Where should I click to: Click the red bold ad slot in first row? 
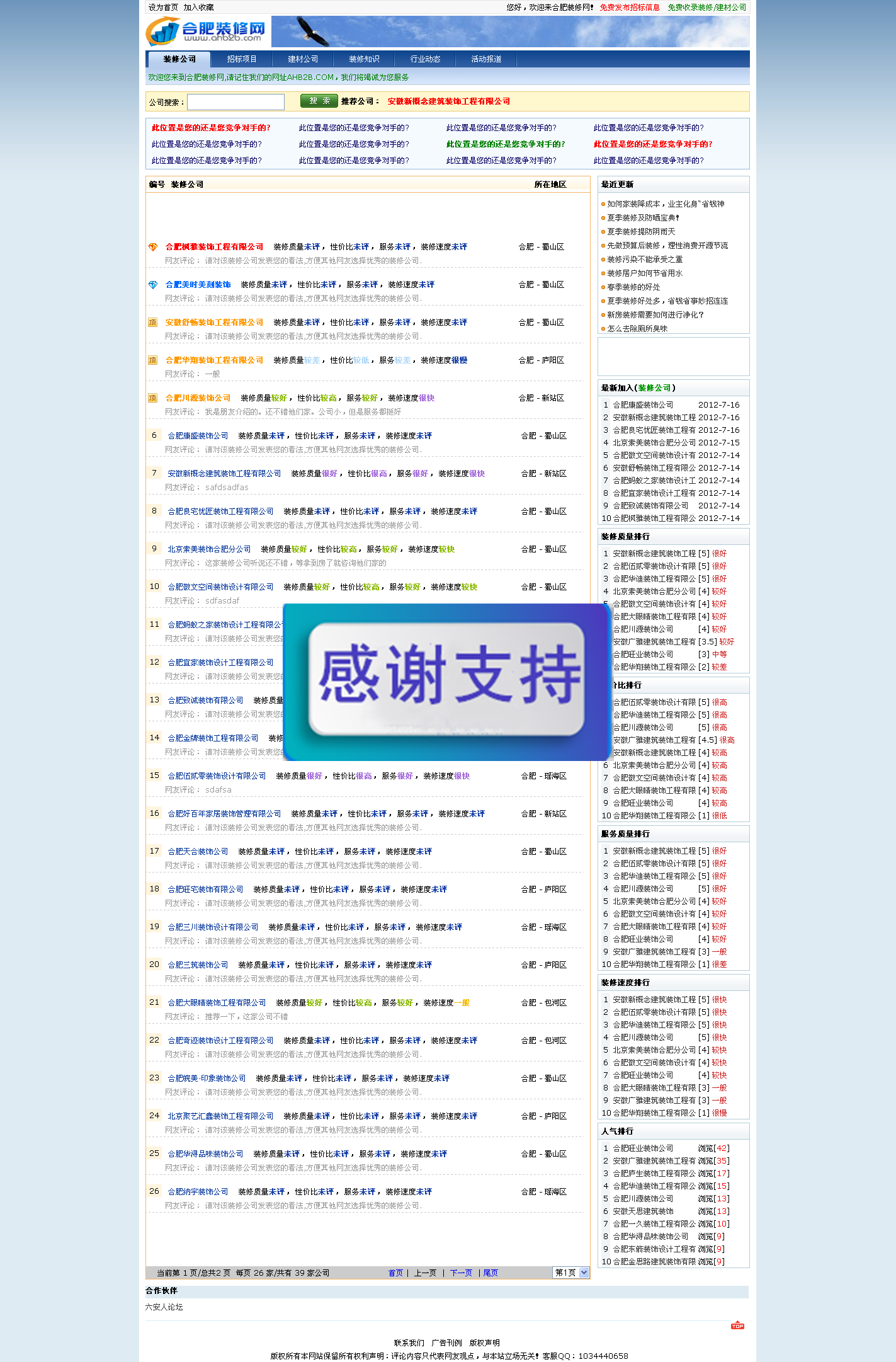click(211, 128)
